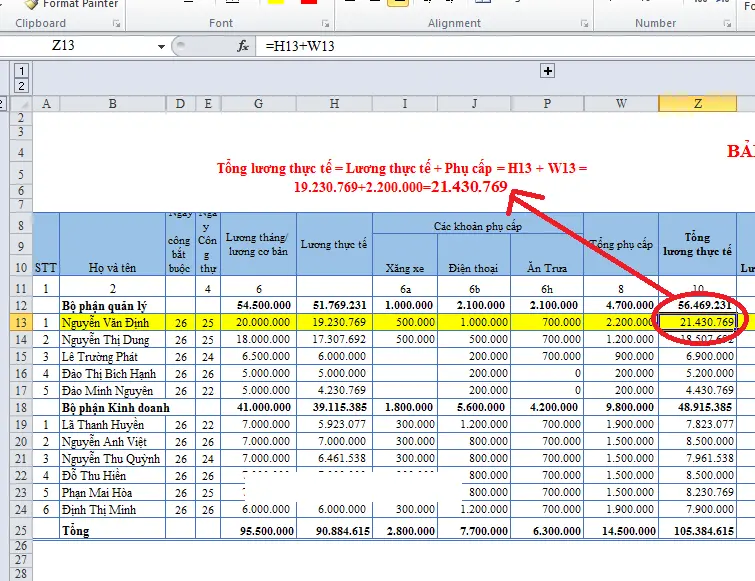Screen dimensions: 755x581
Task: Click the 'Lê Trường Phát' name cell
Action: [x=113, y=357]
